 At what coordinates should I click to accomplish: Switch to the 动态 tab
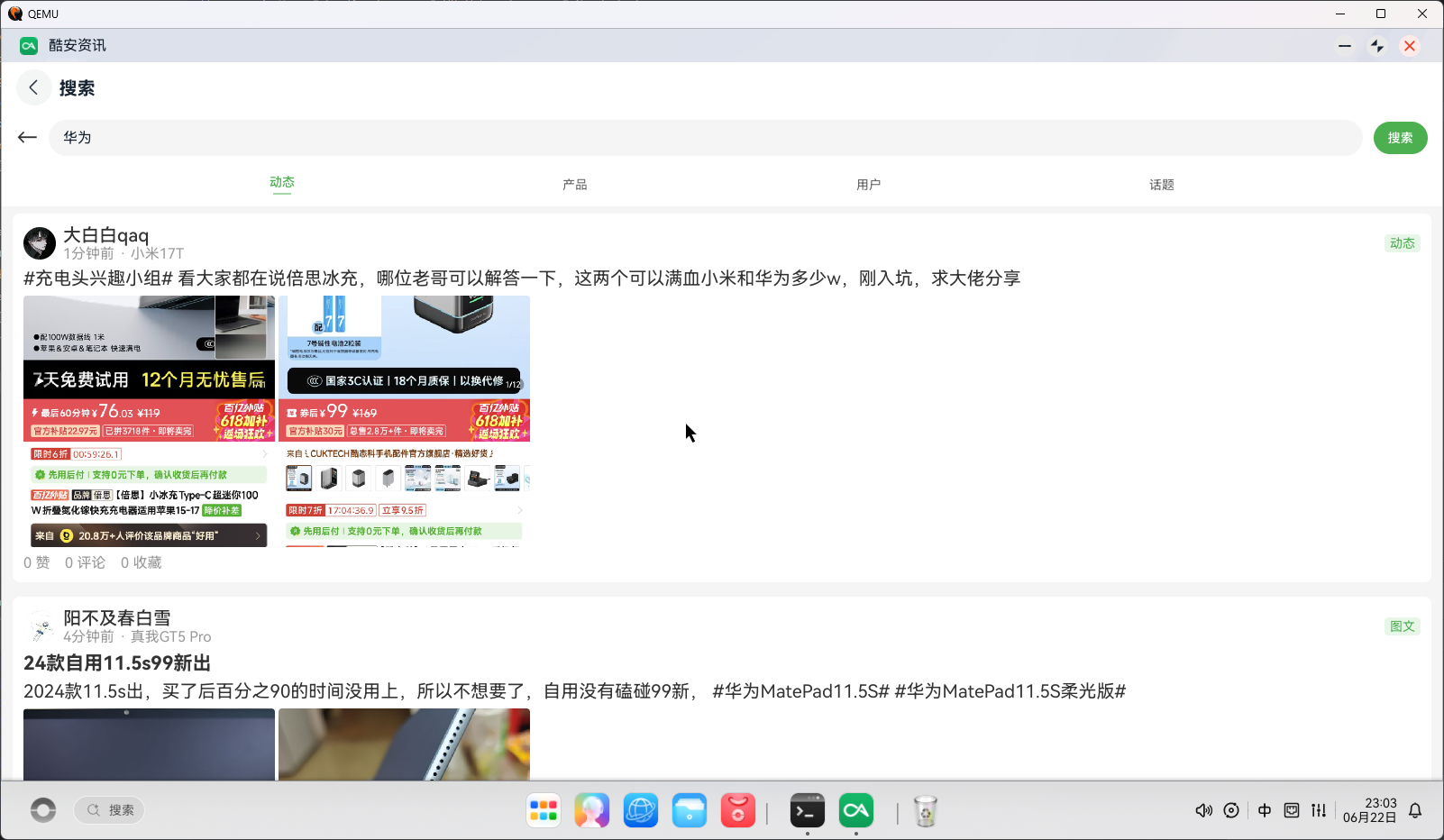coord(282,182)
